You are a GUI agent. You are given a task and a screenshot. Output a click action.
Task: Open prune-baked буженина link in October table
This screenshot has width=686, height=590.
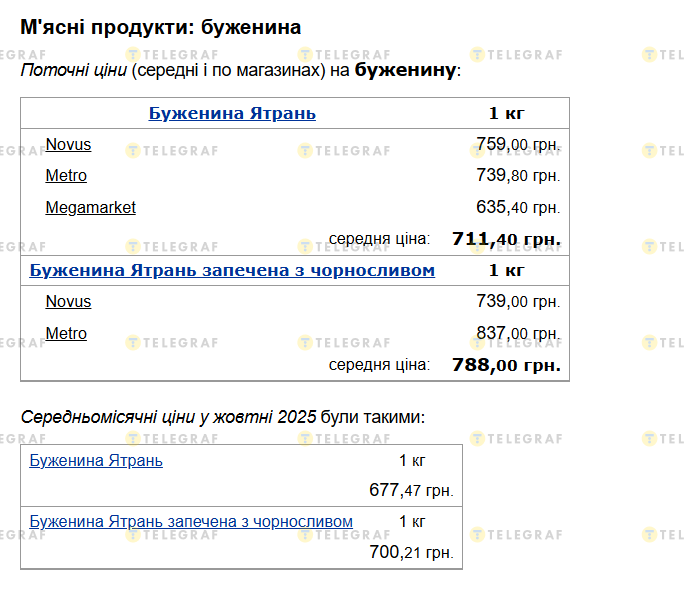pos(191,522)
